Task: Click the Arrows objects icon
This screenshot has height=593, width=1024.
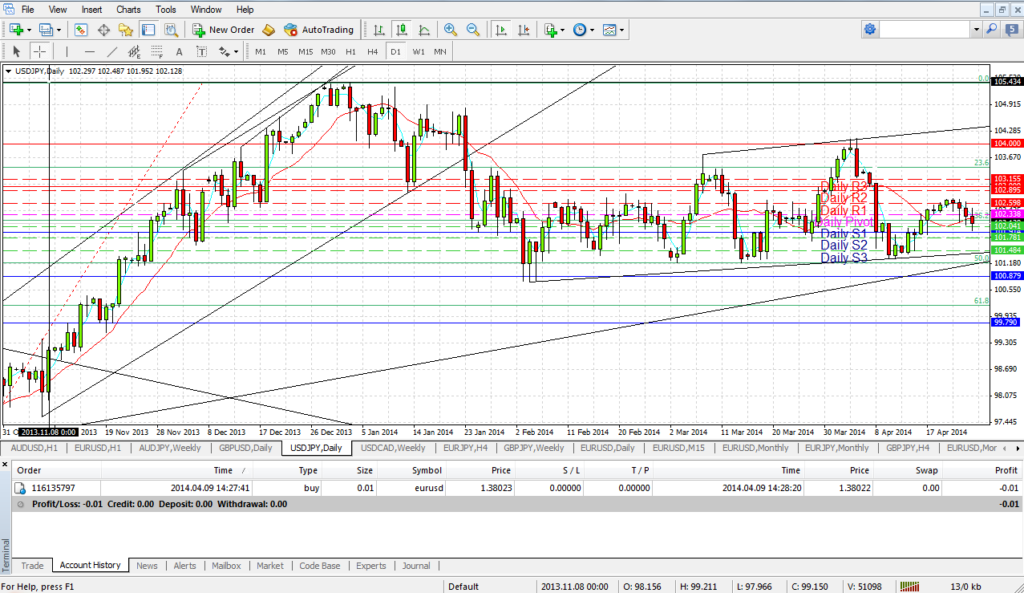Action: tap(224, 51)
